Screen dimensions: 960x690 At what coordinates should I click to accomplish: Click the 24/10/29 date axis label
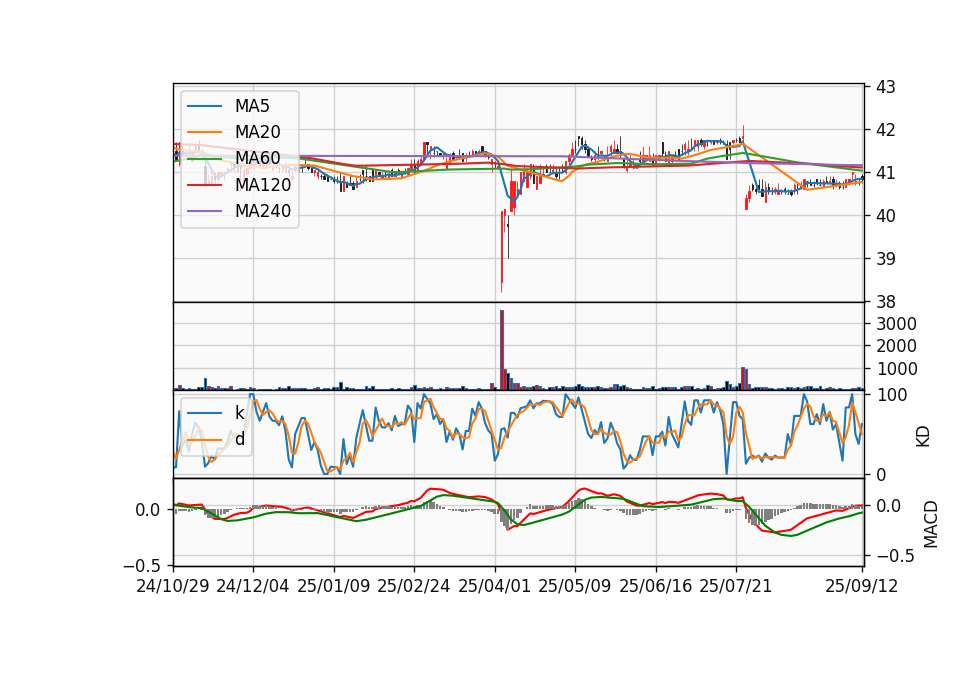click(173, 586)
